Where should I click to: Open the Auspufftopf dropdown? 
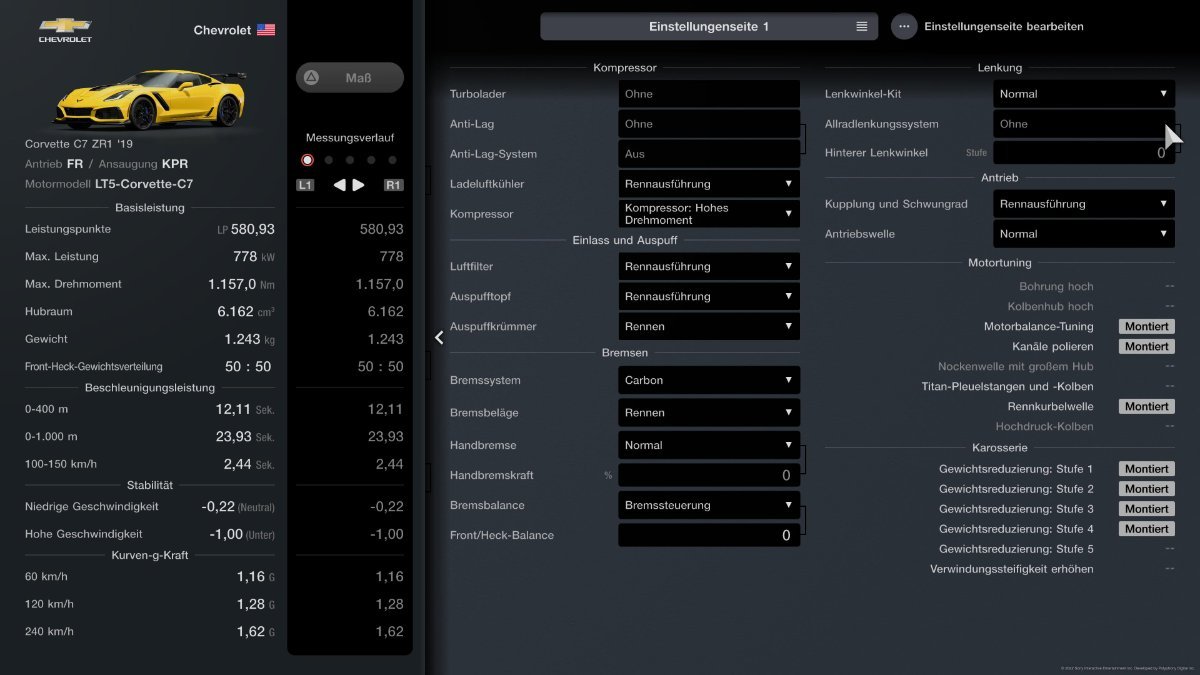[709, 296]
